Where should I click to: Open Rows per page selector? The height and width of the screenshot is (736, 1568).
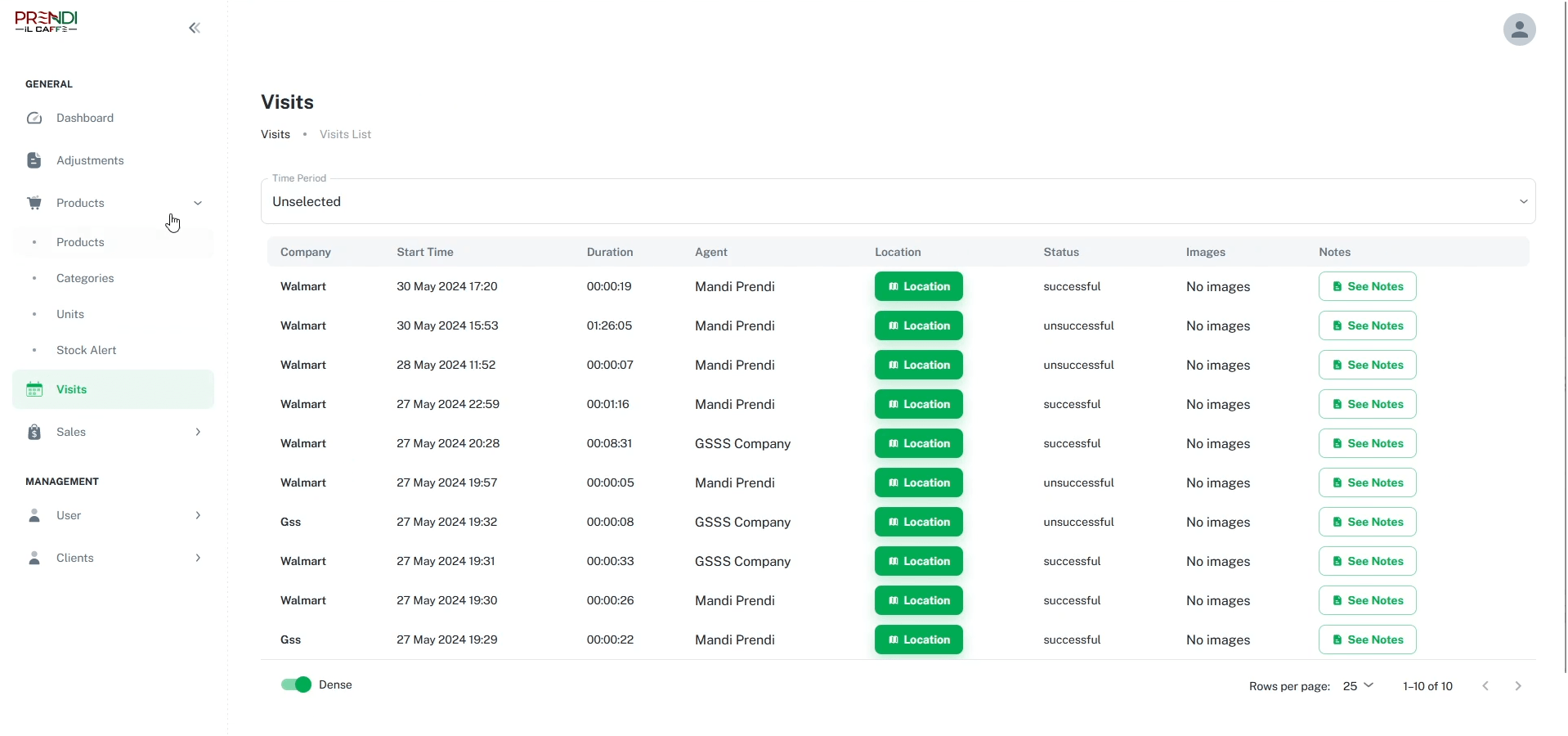tap(1358, 686)
